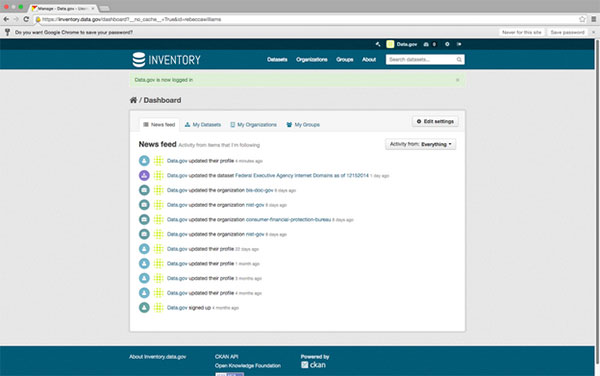
Task: Open account settings gear in top bar
Action: coord(447,44)
